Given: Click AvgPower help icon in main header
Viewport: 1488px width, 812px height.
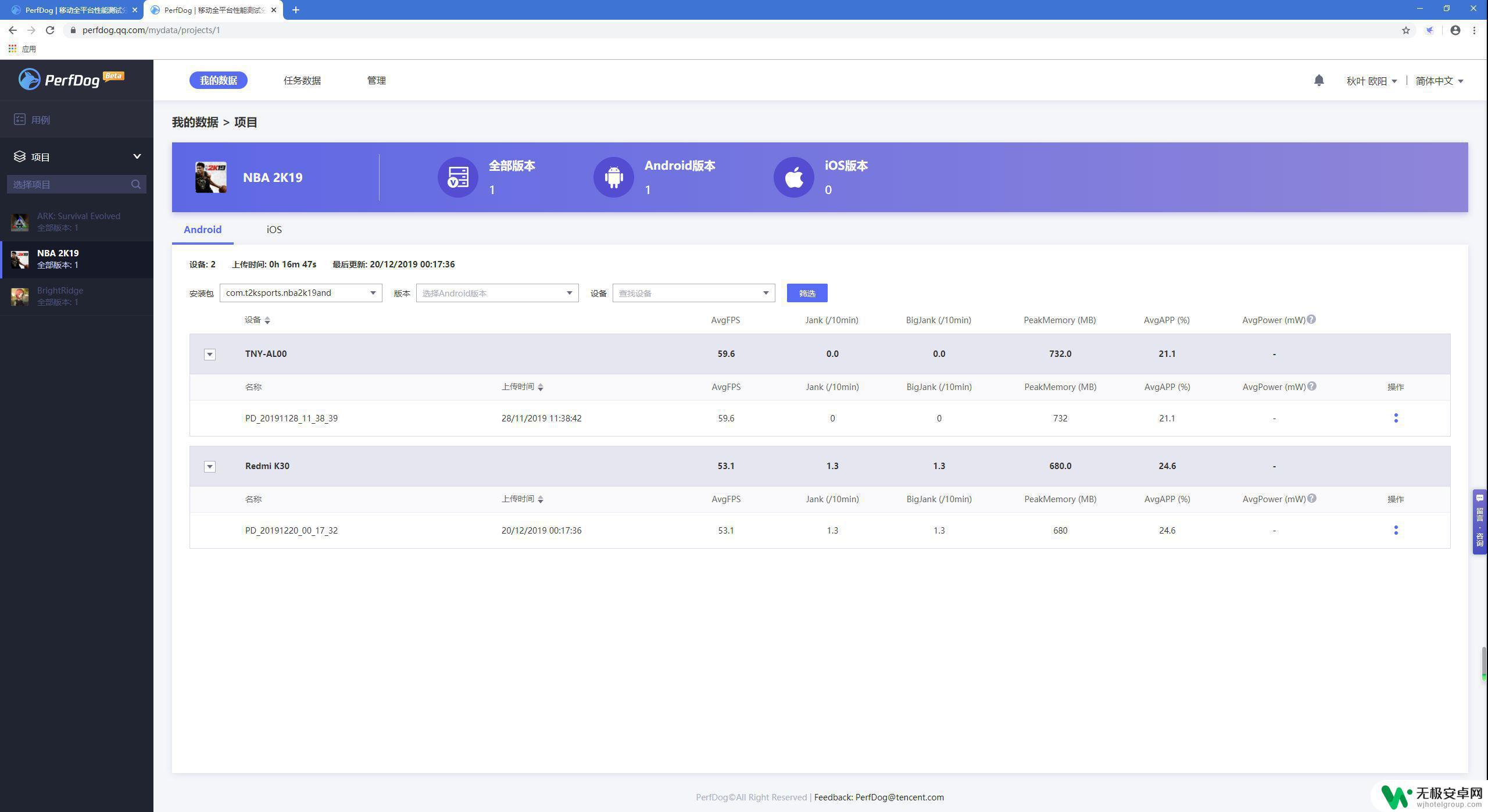Looking at the screenshot, I should (1311, 319).
